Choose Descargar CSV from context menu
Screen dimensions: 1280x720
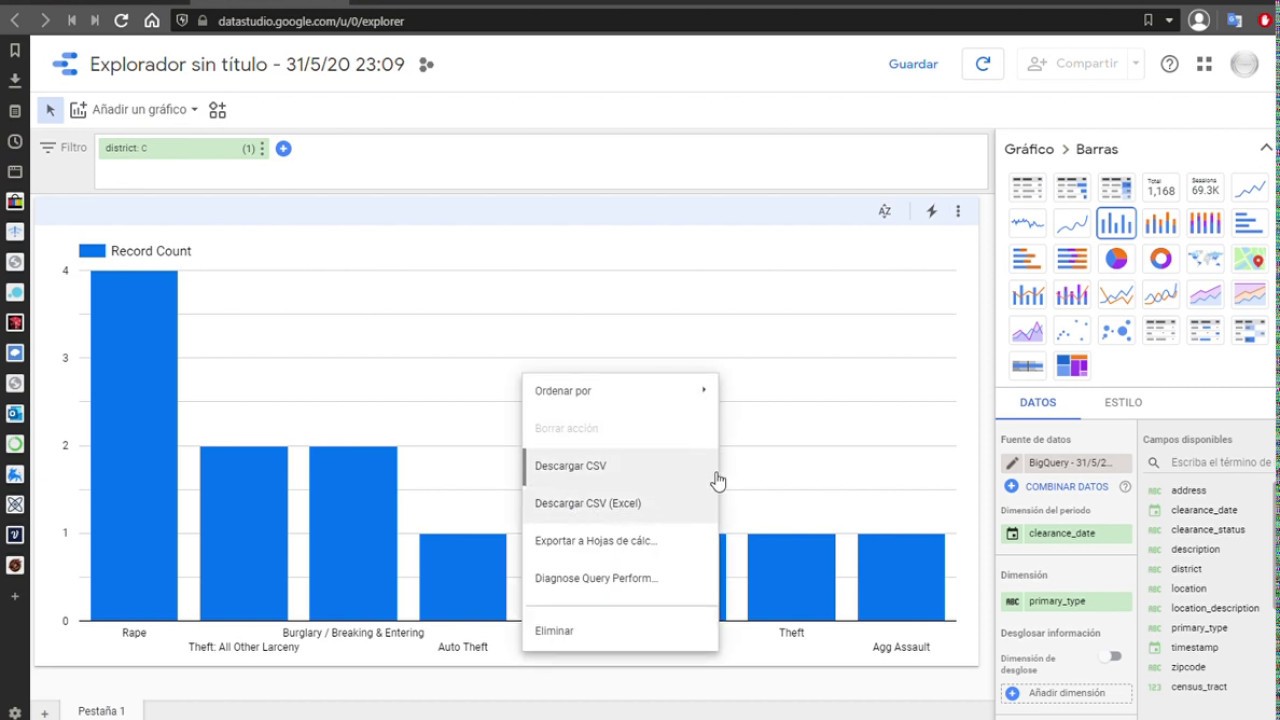click(620, 466)
